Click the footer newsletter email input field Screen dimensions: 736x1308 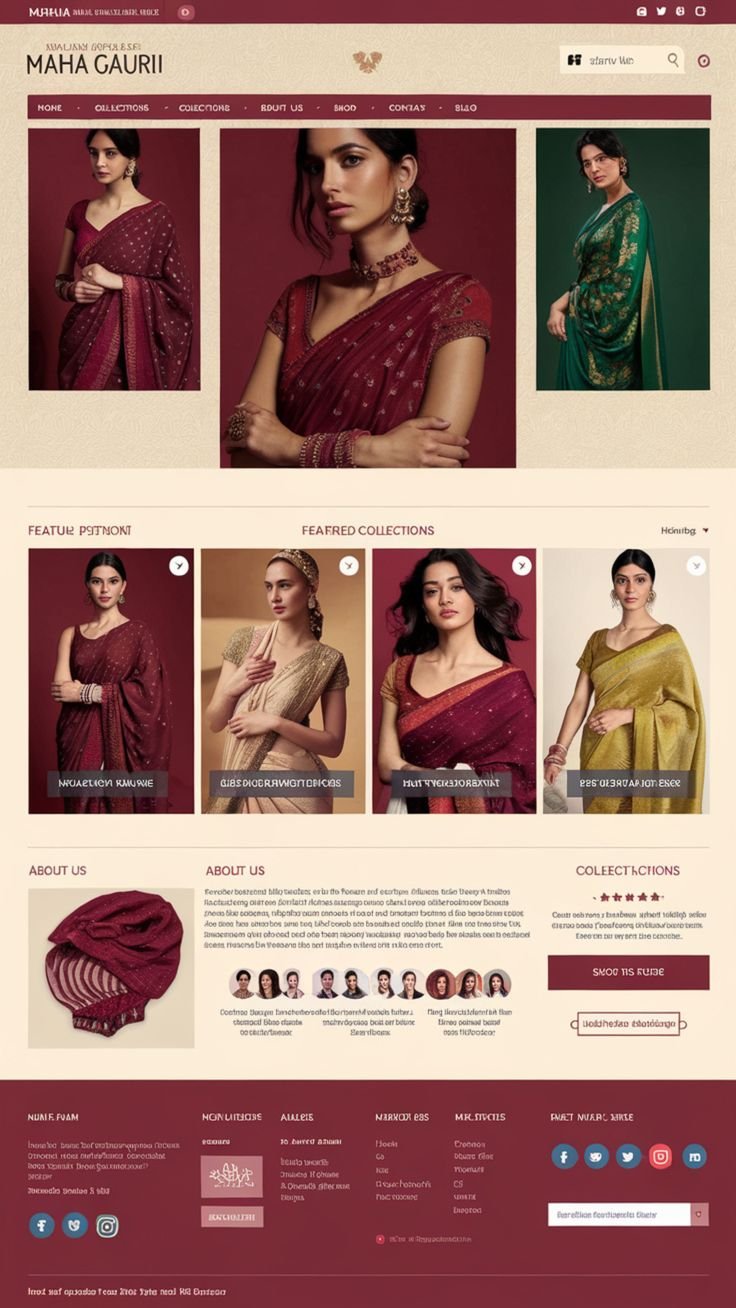pyautogui.click(x=619, y=1214)
